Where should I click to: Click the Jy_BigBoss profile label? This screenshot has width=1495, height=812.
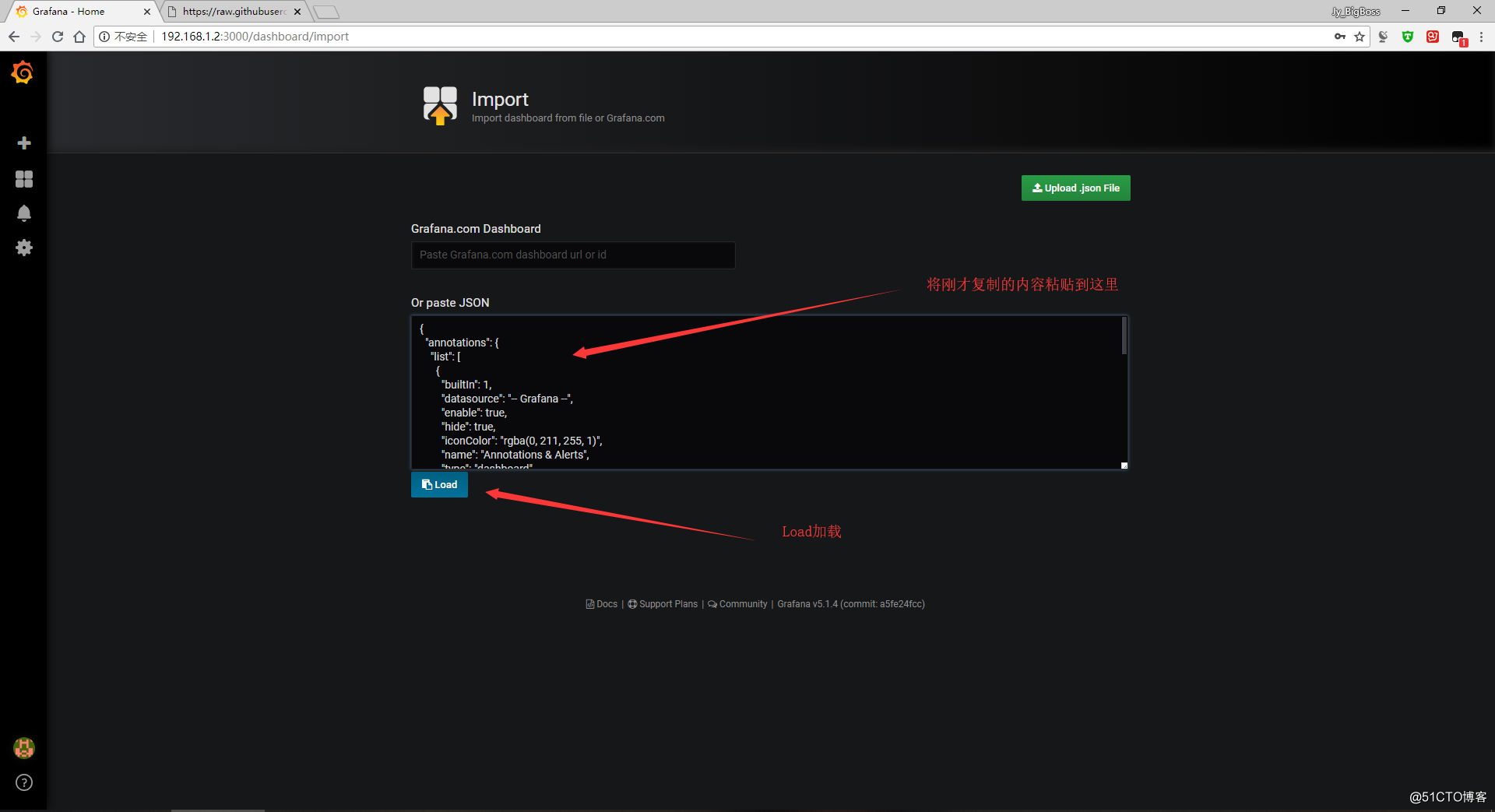(x=1356, y=12)
